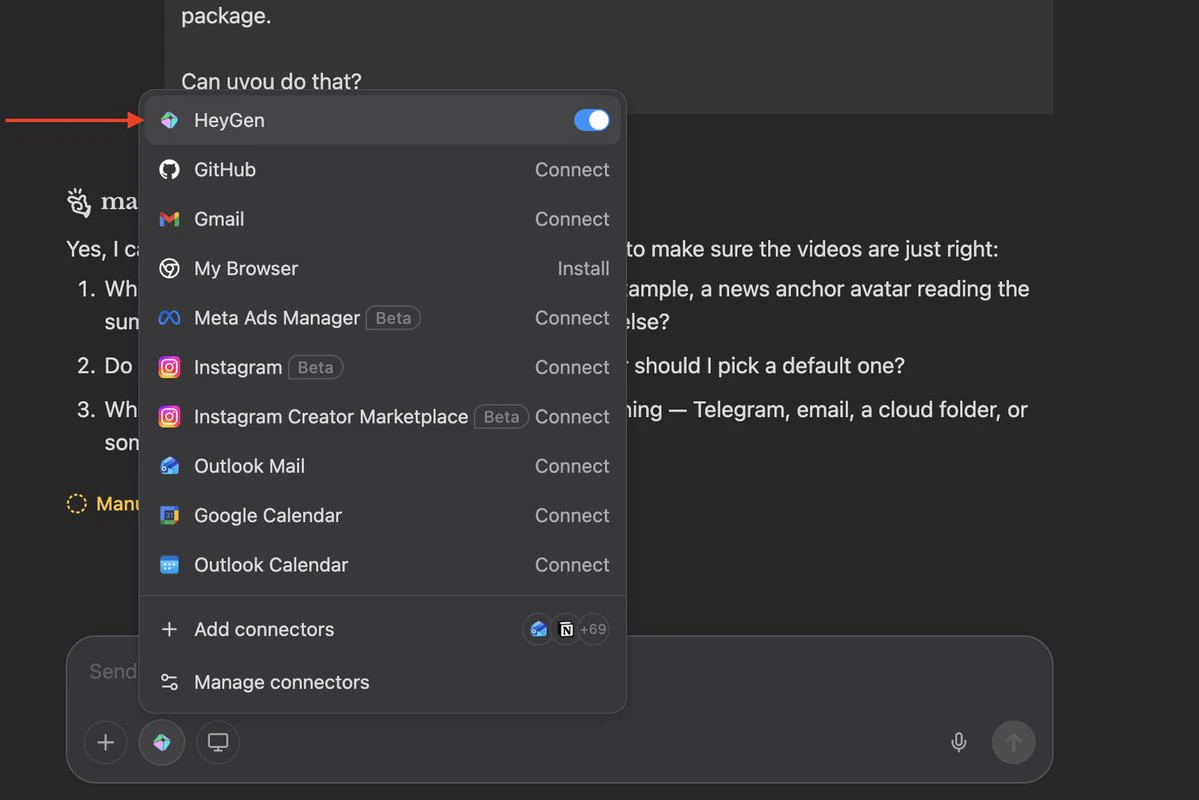Click the Google Calendar icon

[x=169, y=515]
